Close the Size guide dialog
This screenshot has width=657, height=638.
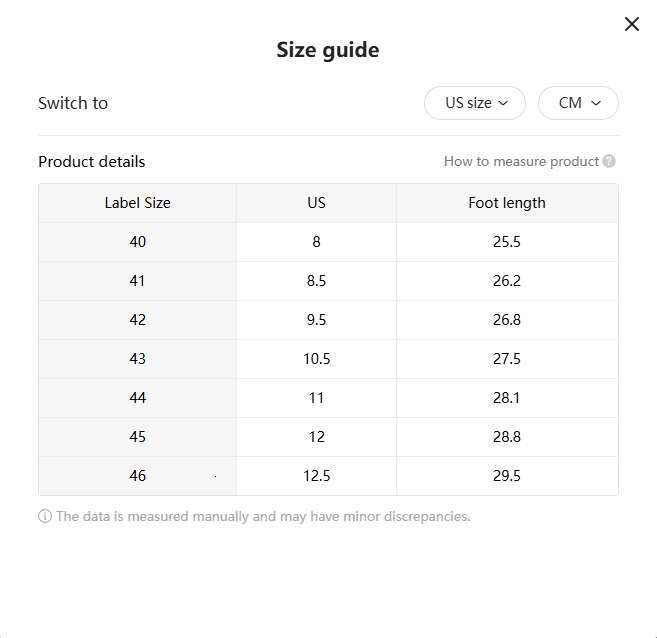(x=631, y=24)
